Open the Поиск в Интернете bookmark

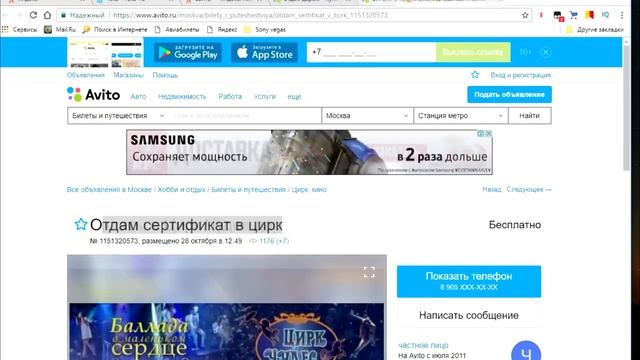115,29
